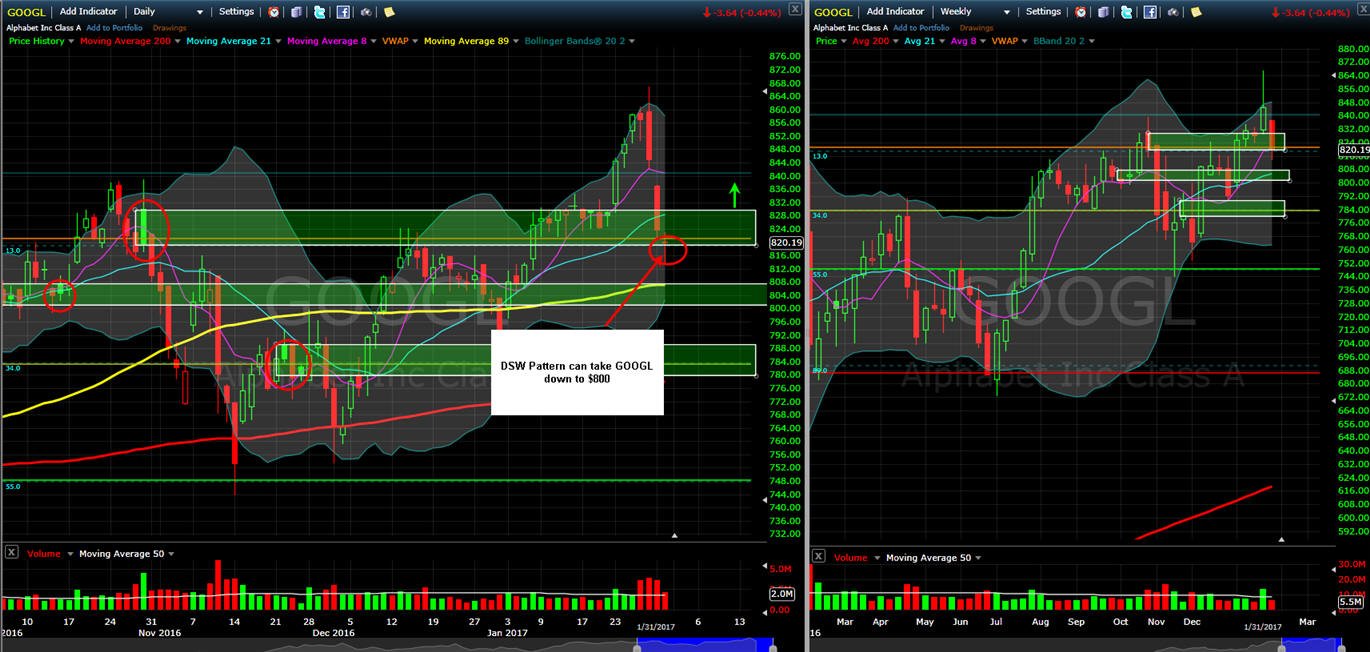Click the GOOGL ticker symbol on the Daily chart

tap(26, 12)
